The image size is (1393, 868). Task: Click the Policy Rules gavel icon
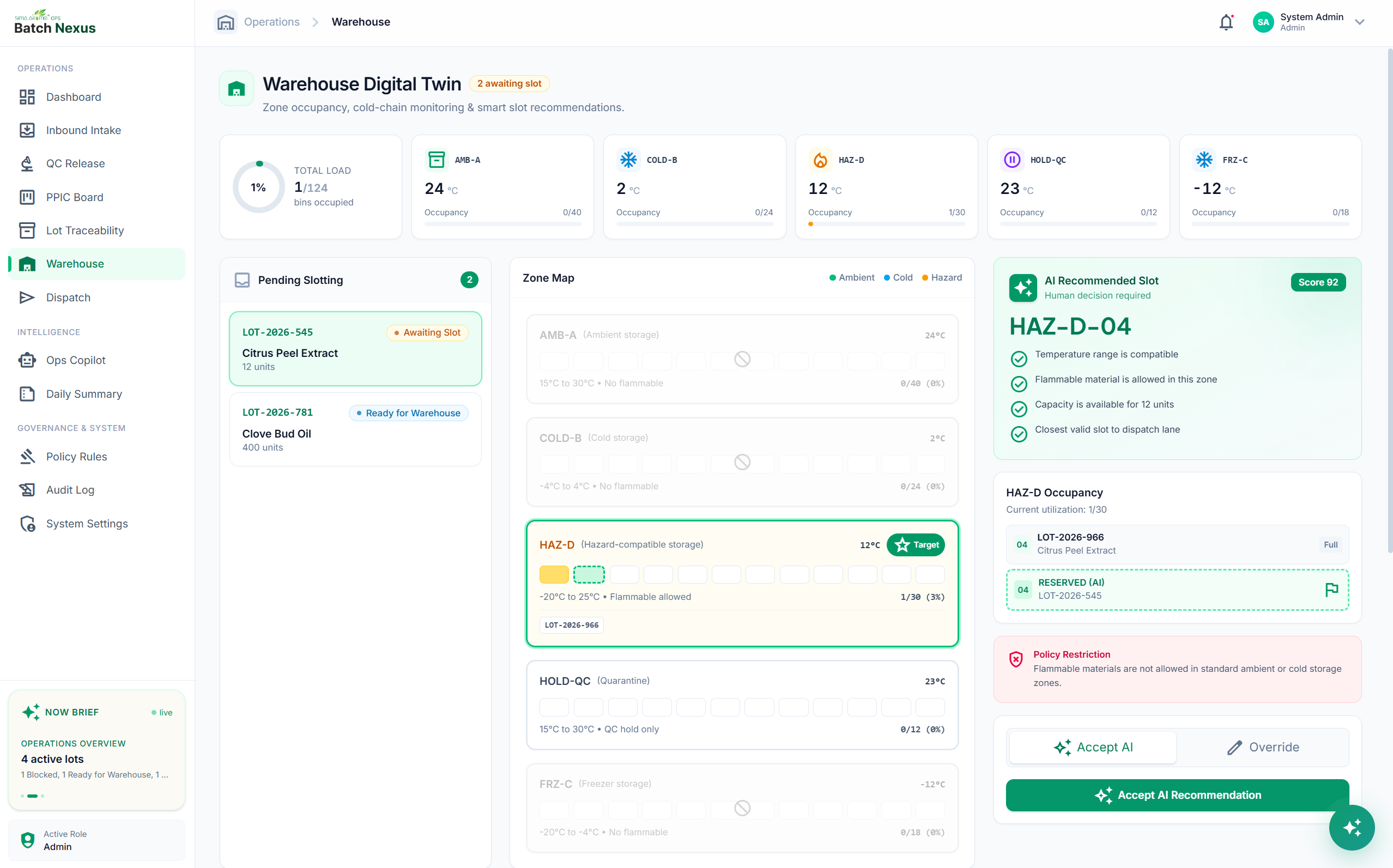pos(27,457)
